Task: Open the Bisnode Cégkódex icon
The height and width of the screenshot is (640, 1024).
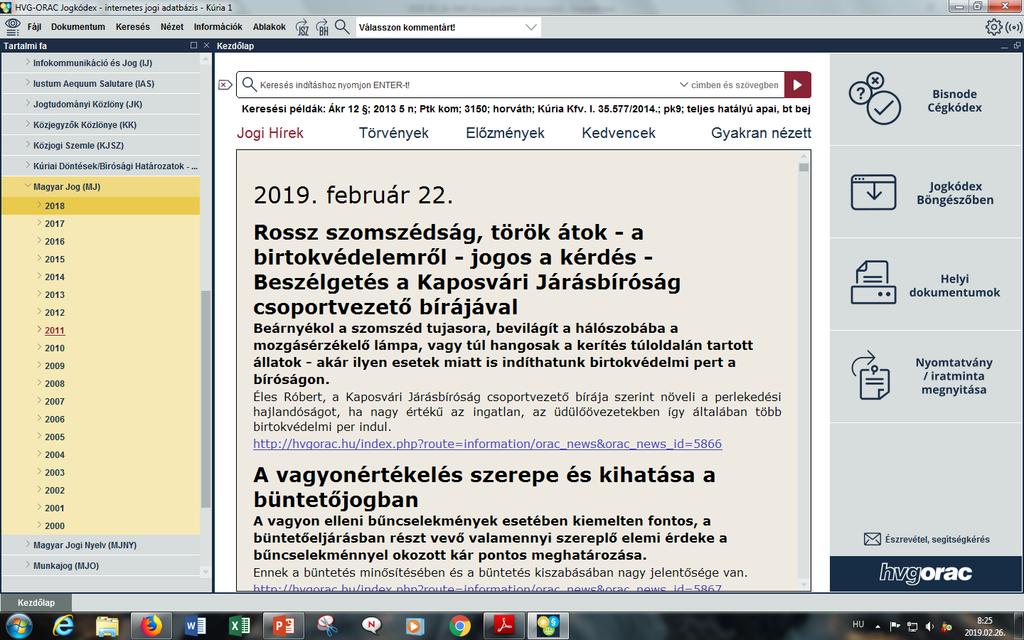Action: [x=875, y=99]
